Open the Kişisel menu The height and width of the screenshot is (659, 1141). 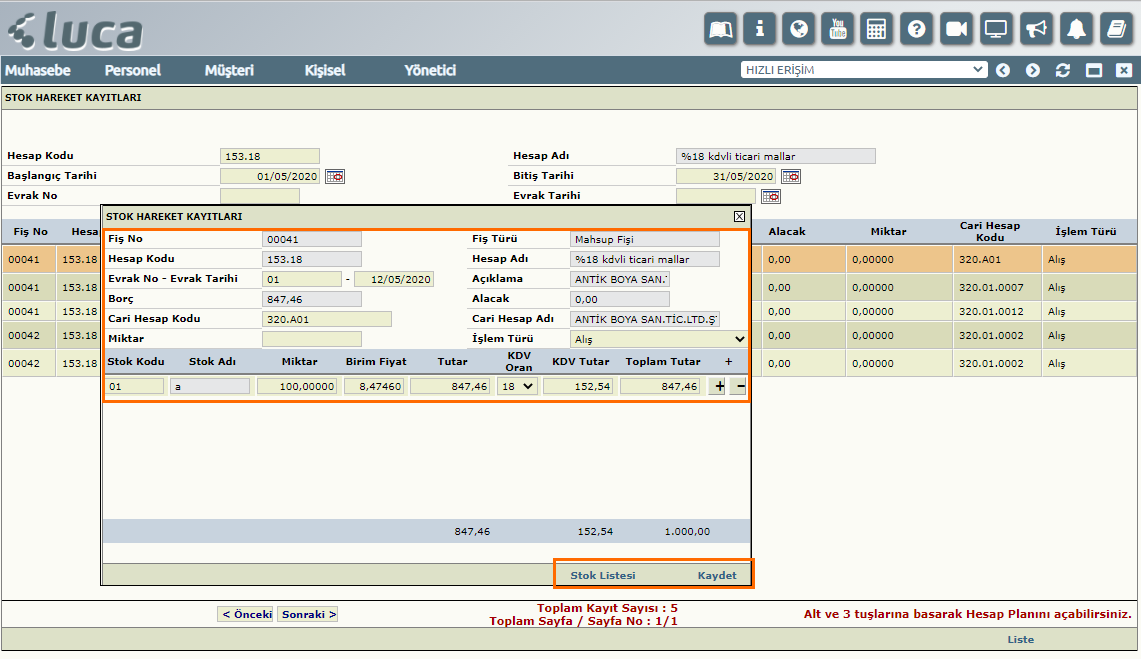click(325, 71)
